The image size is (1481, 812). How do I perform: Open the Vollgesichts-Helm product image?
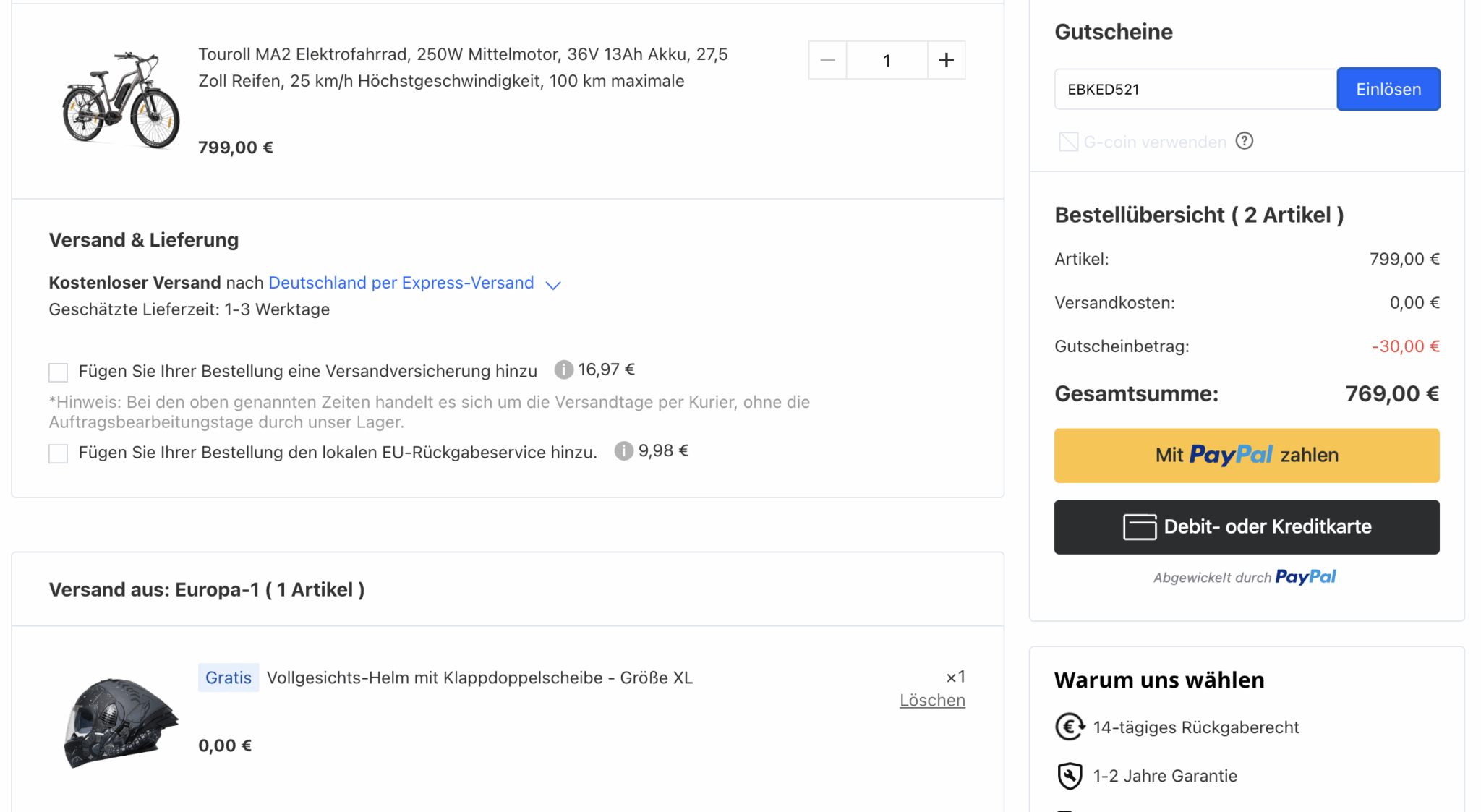point(120,721)
